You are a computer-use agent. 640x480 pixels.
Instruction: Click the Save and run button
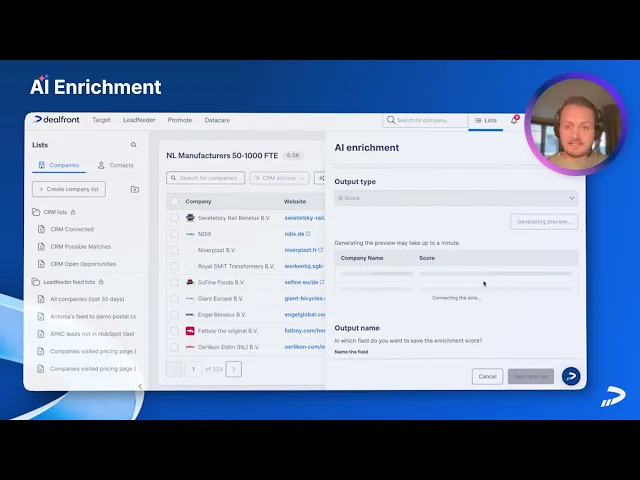(x=531, y=376)
